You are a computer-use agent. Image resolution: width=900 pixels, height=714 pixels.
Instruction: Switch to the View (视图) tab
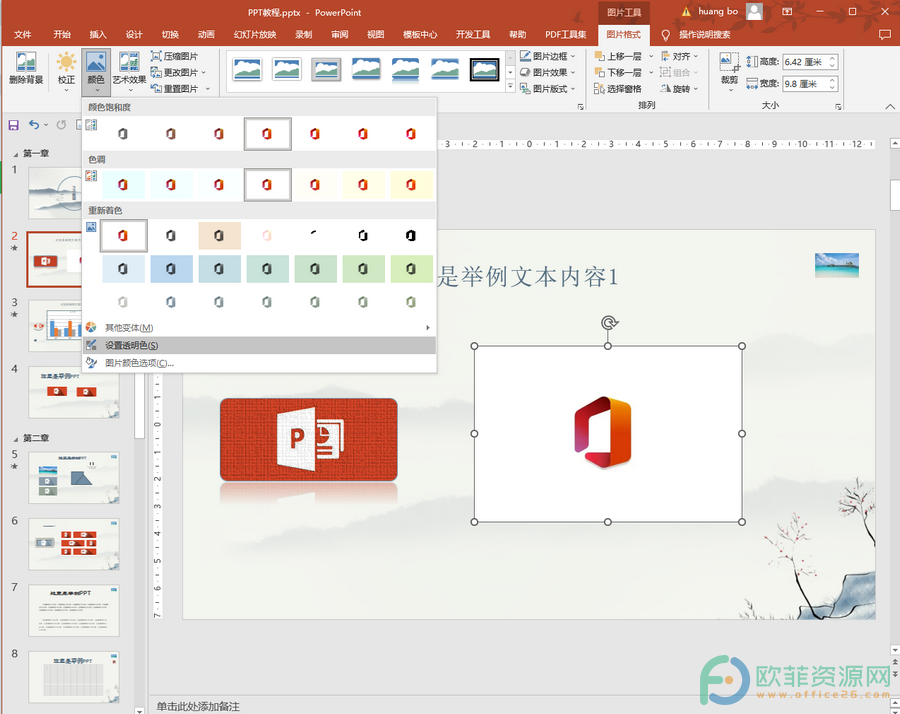375,34
